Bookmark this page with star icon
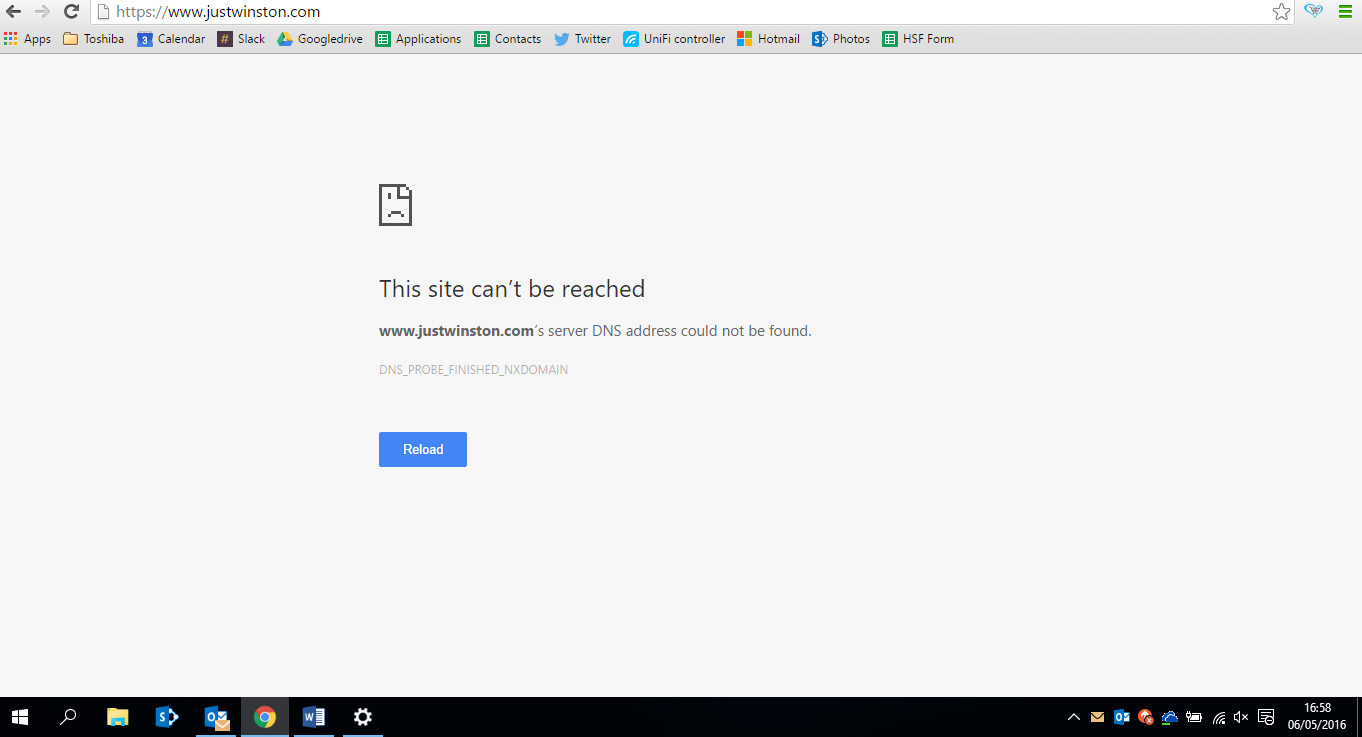 1281,12
